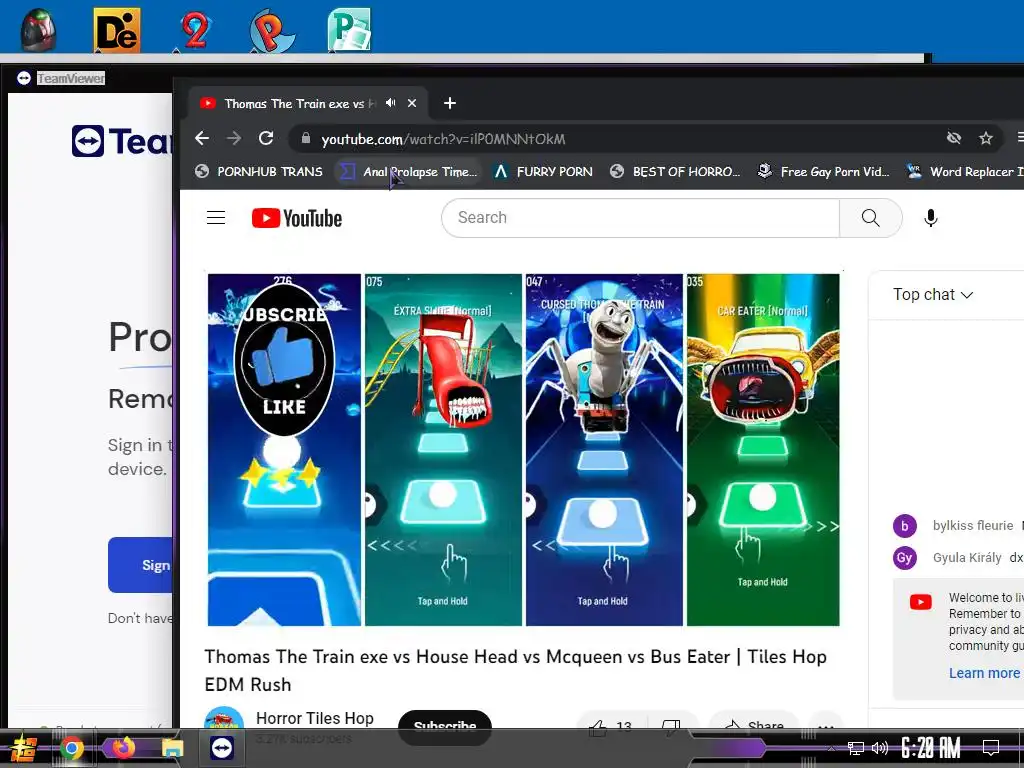Start voice search with the microphone icon
The height and width of the screenshot is (768, 1024).
[x=931, y=217]
